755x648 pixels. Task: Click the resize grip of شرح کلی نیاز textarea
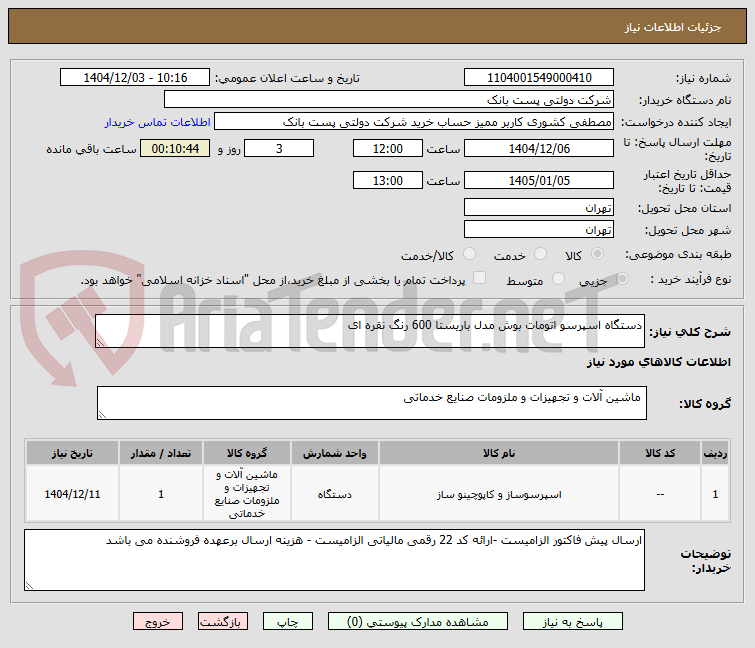click(100, 342)
